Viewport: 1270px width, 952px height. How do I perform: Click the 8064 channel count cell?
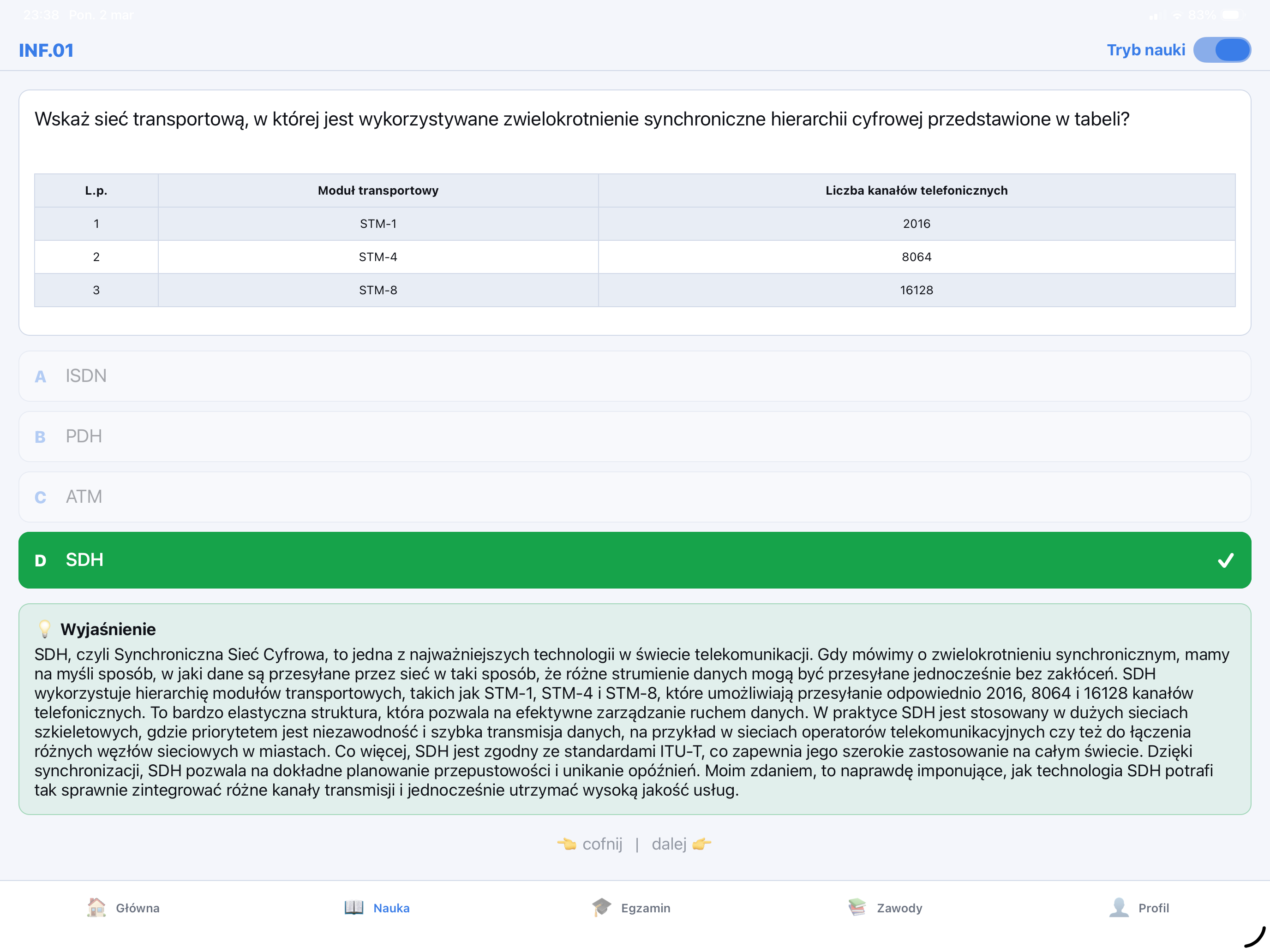(x=917, y=257)
